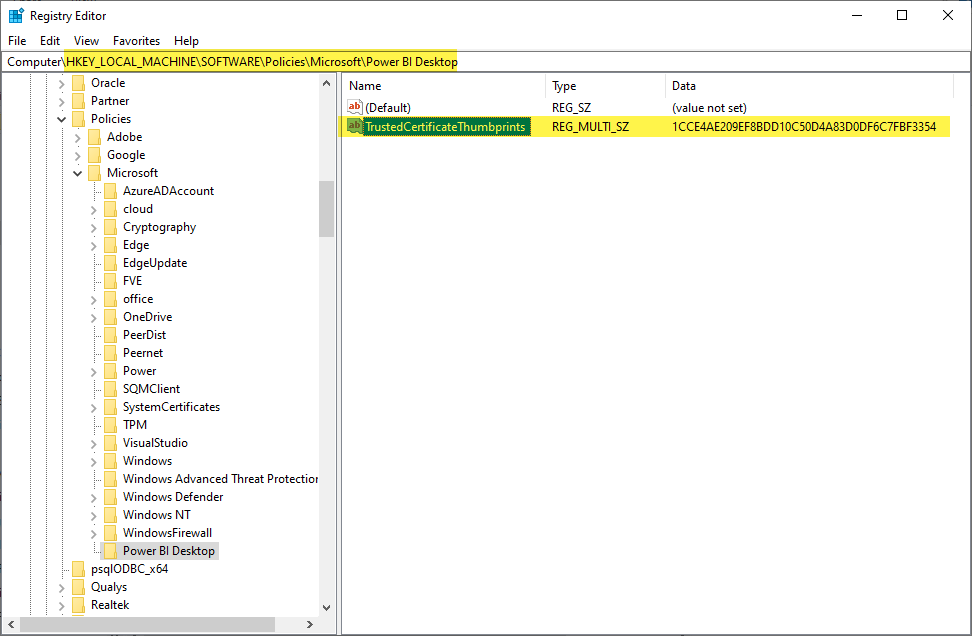Screen dimensions: 972x636
Task: Click the ab icon beside TrustedCertificateThumbprints
Action: (355, 127)
